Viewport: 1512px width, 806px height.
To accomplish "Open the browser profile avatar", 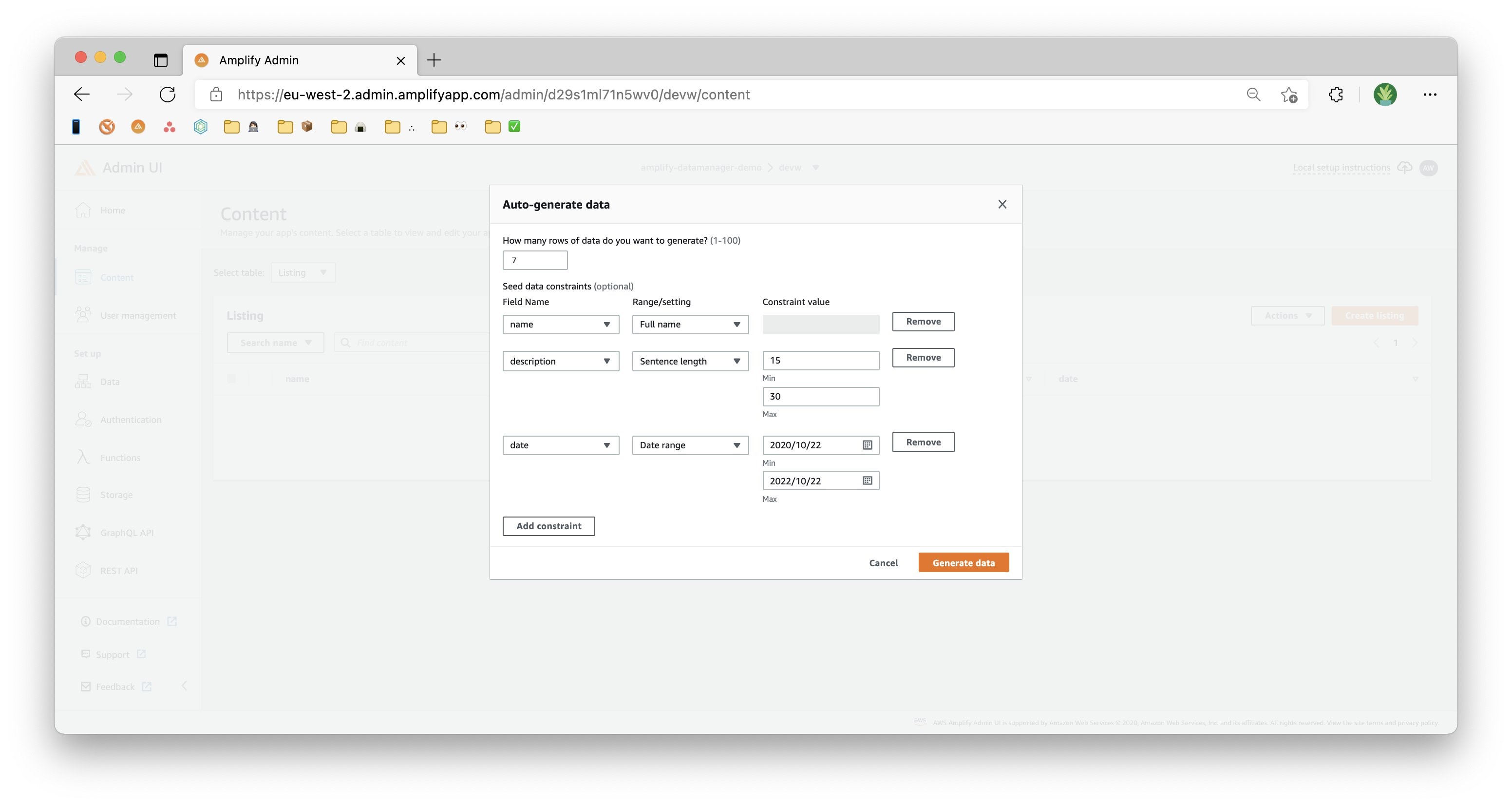I will [1385, 95].
